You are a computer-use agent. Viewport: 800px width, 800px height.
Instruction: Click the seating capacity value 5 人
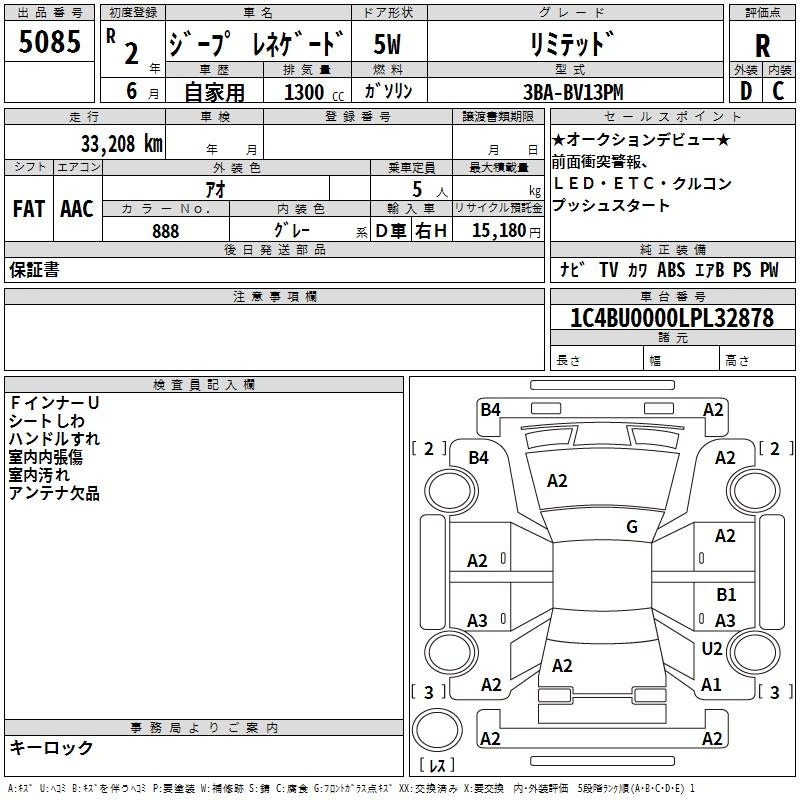[x=430, y=190]
